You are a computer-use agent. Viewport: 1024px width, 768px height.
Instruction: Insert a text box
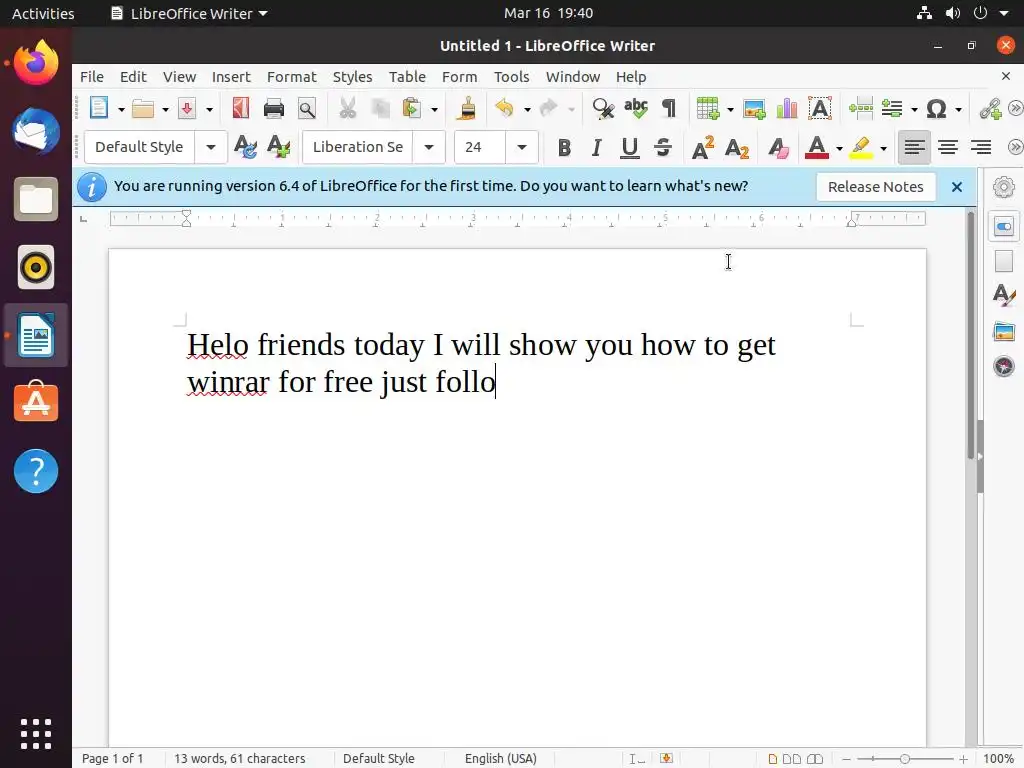(x=820, y=108)
